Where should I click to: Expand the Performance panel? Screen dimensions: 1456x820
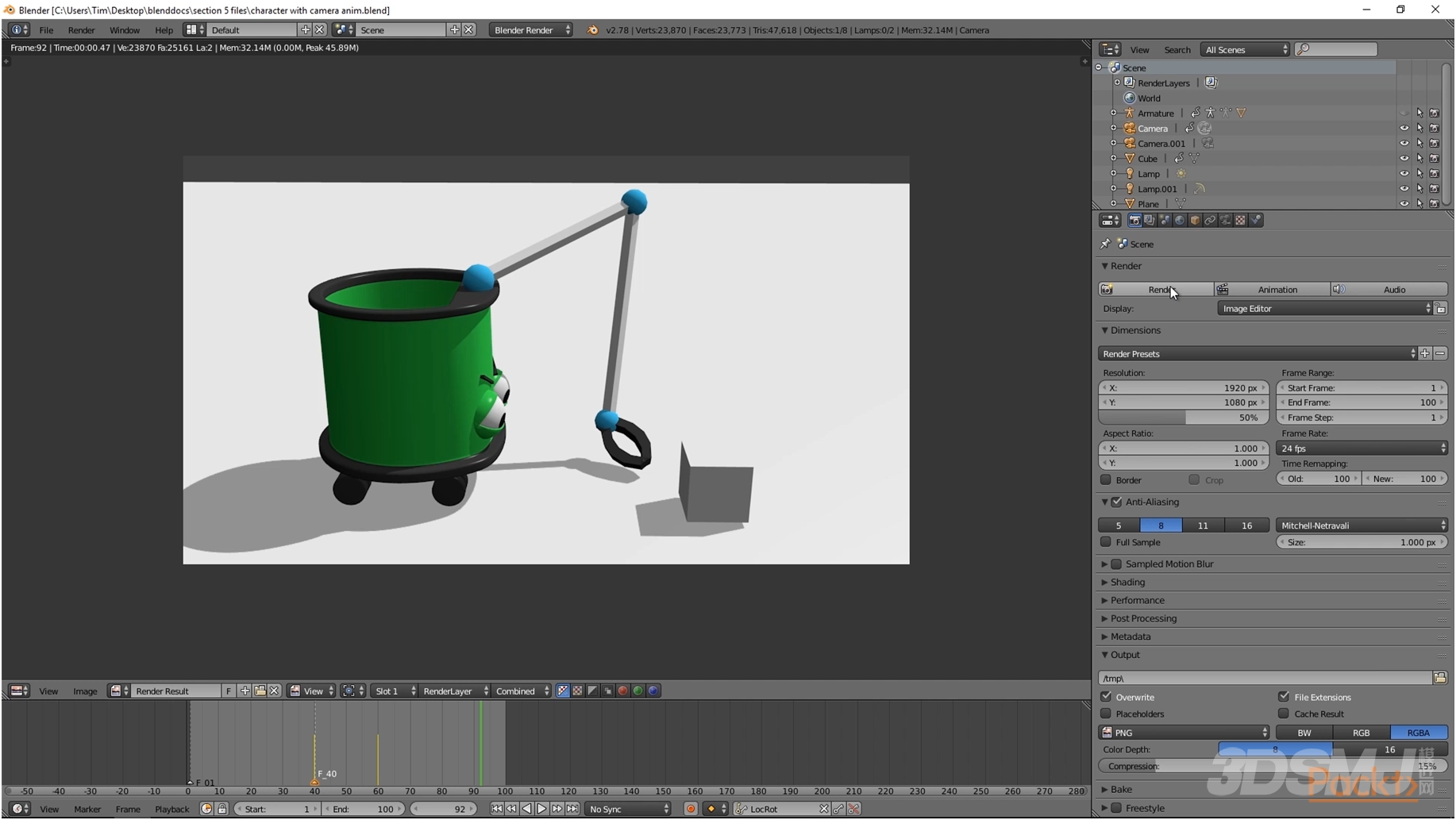coord(1137,601)
